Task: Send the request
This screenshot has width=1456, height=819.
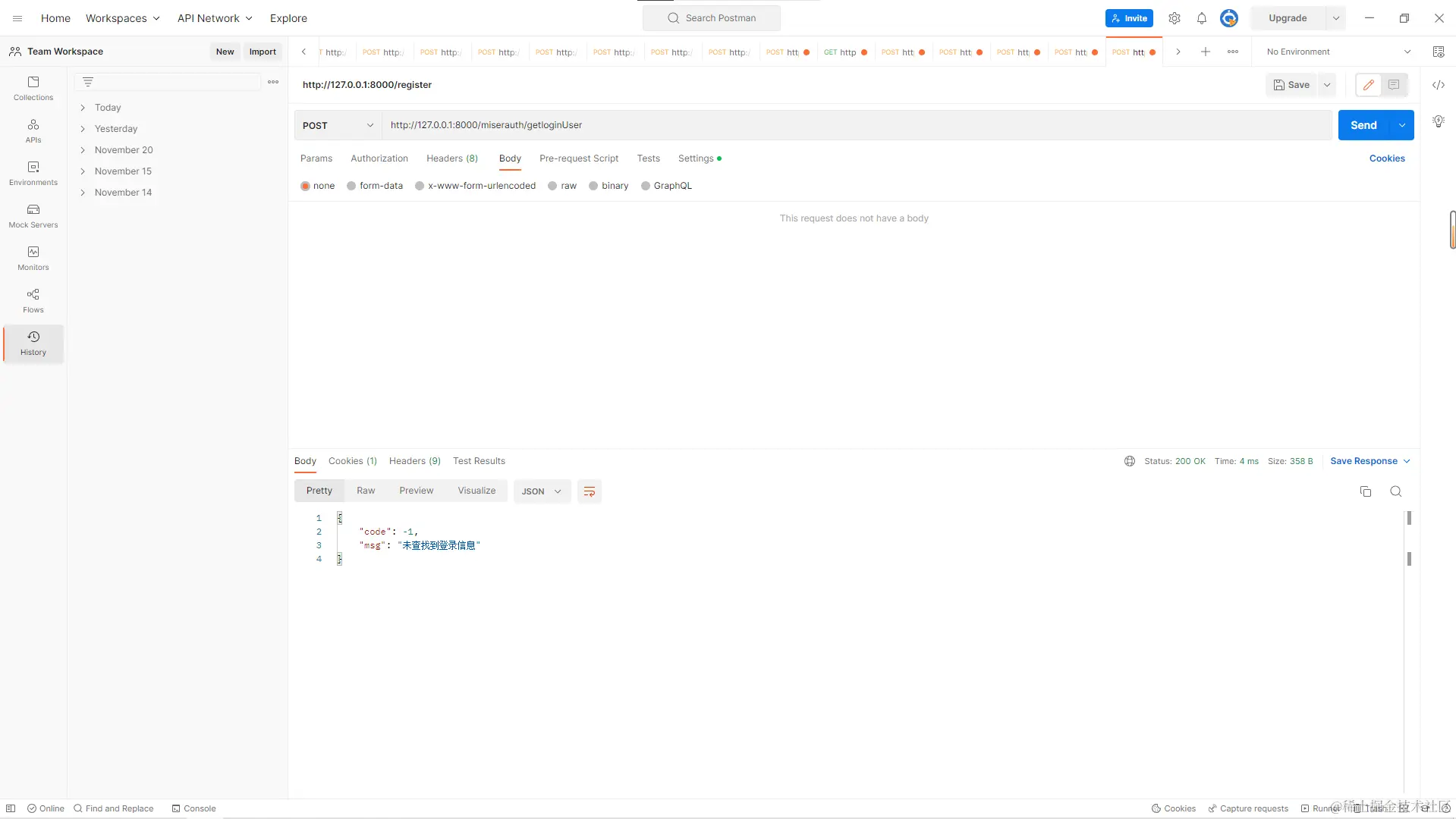Action: (1363, 125)
